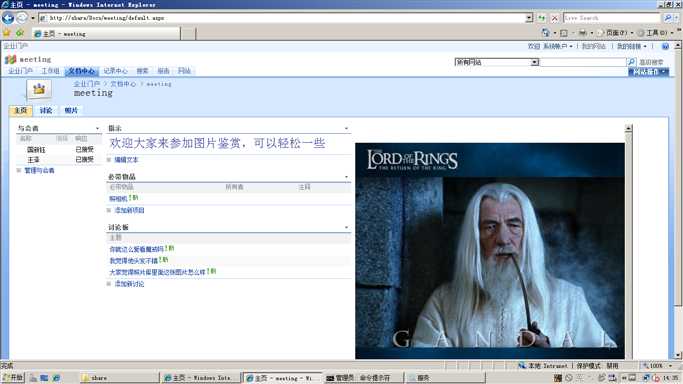Click the red Stop icon
683x384 pixels.
[555, 18]
